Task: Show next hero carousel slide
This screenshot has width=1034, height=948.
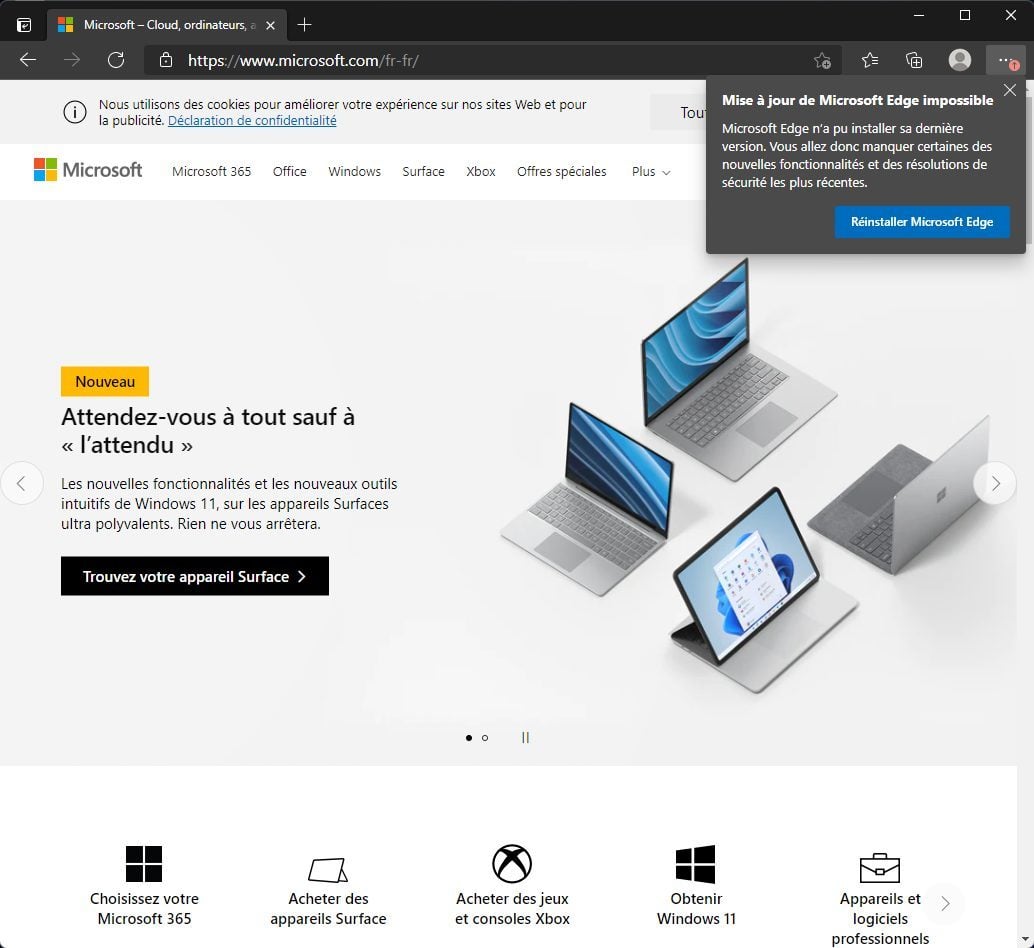Action: (995, 483)
